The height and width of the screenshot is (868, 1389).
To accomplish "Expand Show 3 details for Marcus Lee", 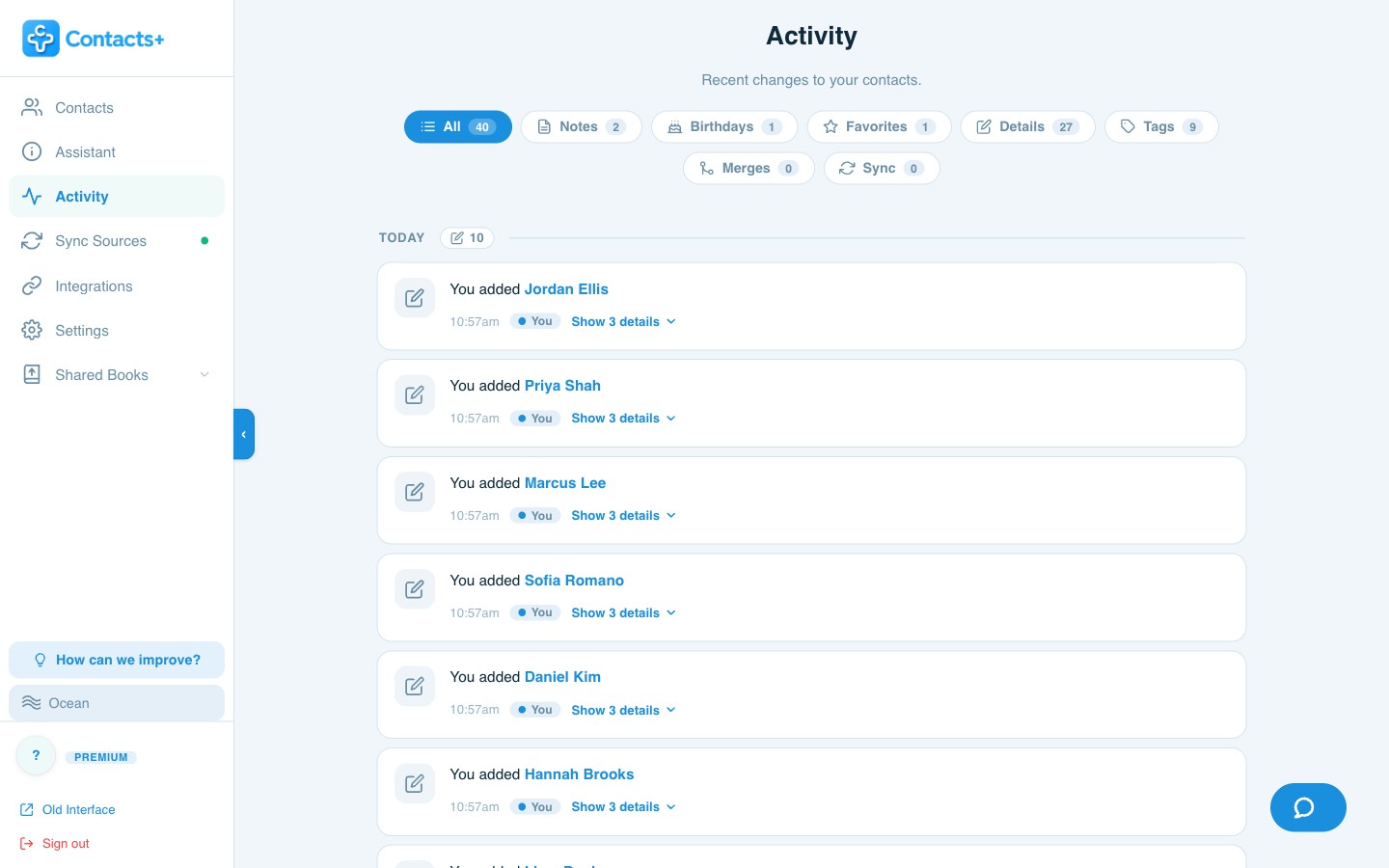I will [x=623, y=516].
